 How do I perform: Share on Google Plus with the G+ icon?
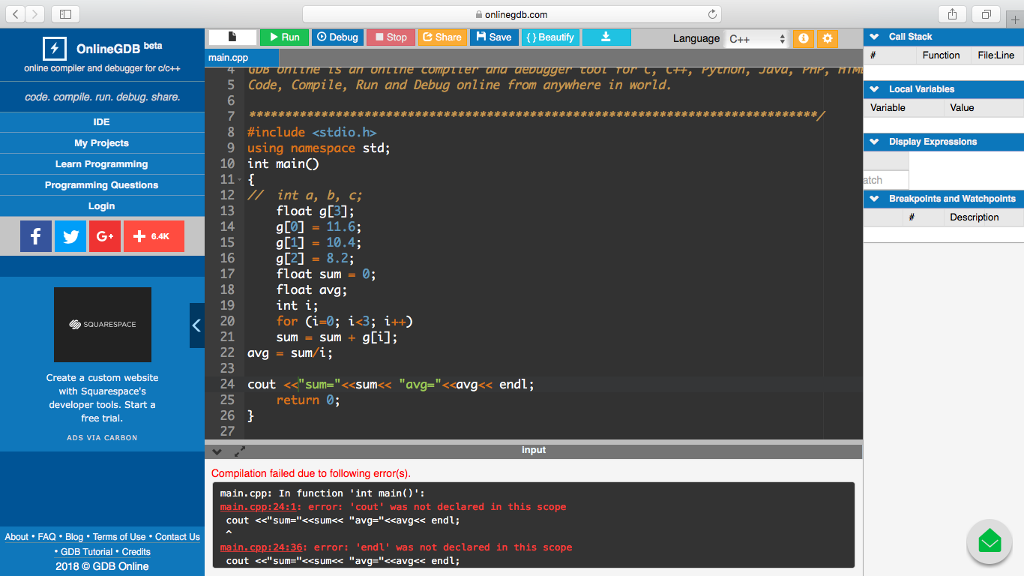(105, 236)
